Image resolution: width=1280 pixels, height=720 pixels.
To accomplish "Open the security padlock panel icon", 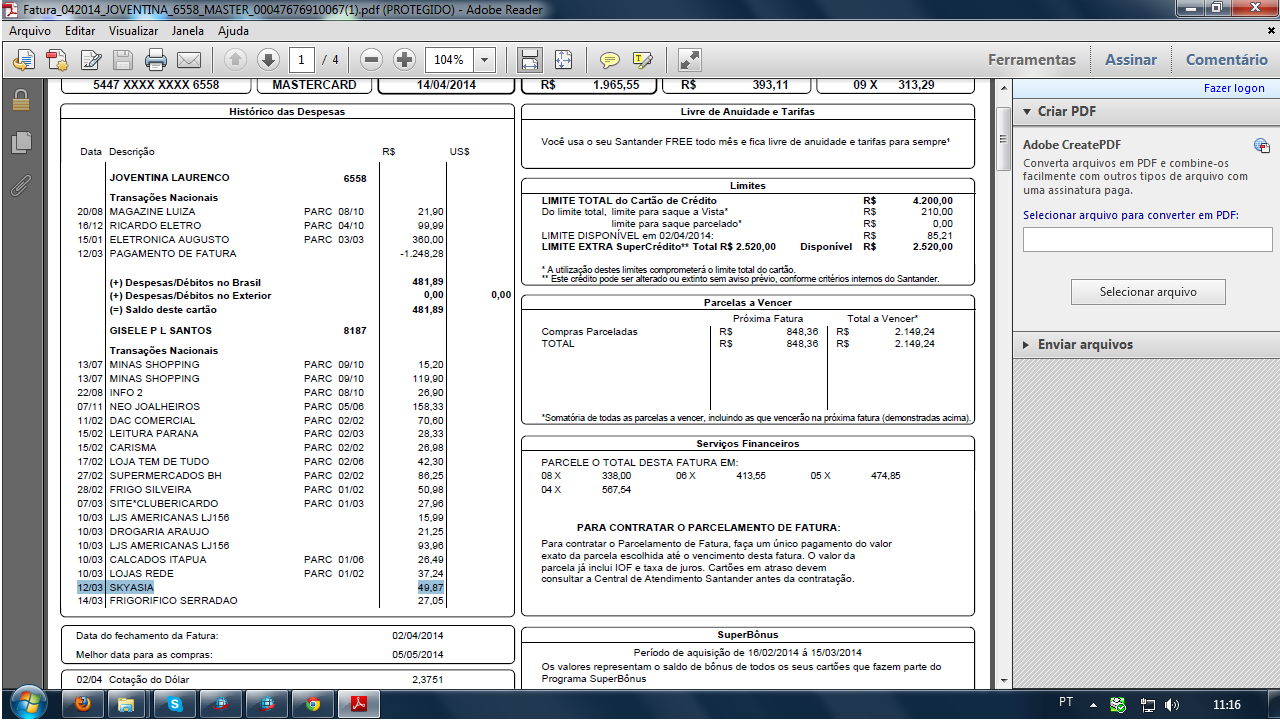I will click(20, 101).
